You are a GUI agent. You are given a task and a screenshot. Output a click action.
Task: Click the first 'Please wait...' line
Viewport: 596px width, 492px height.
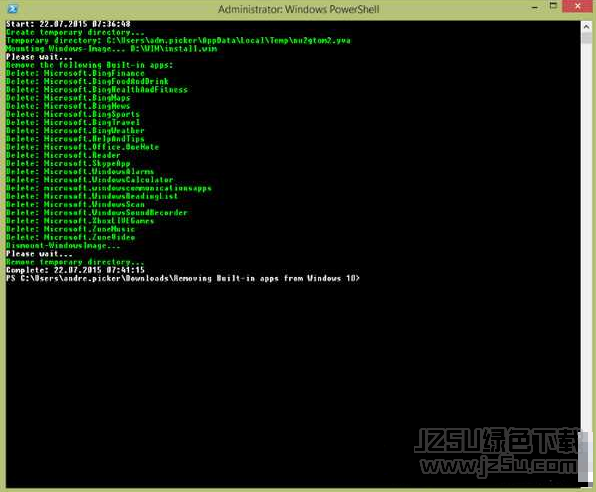[39, 57]
